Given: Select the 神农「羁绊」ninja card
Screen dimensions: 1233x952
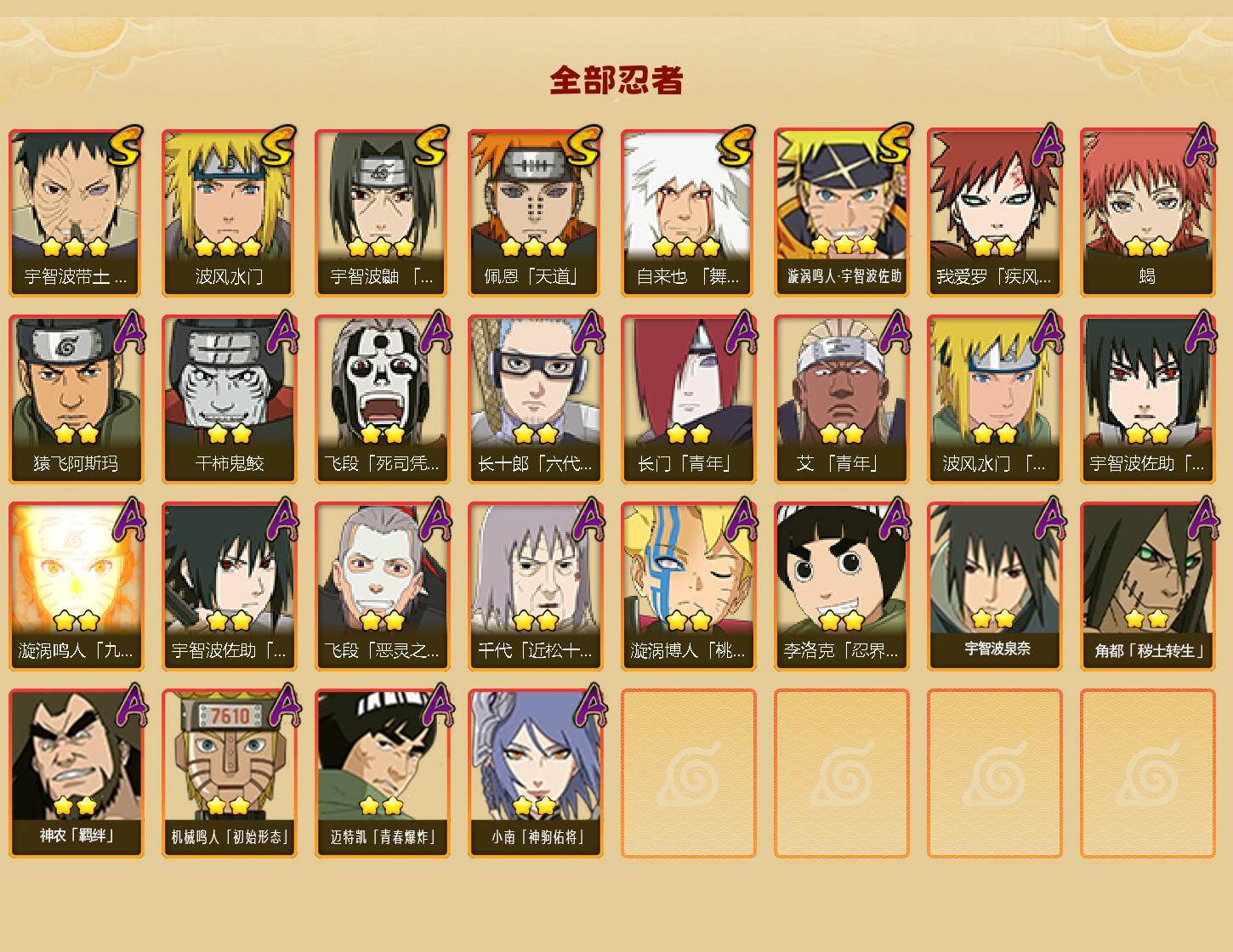Looking at the screenshot, I should [77, 773].
